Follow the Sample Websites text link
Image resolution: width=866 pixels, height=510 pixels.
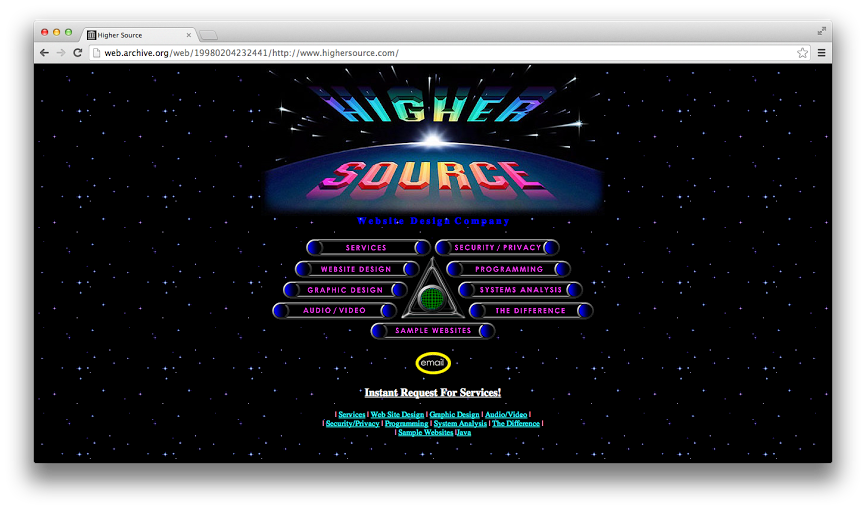425,432
